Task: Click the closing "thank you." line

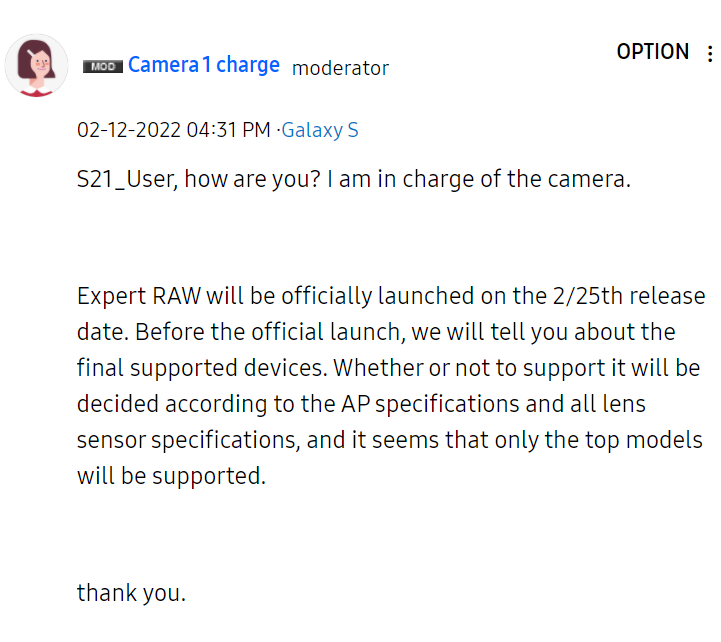Action: [x=131, y=592]
